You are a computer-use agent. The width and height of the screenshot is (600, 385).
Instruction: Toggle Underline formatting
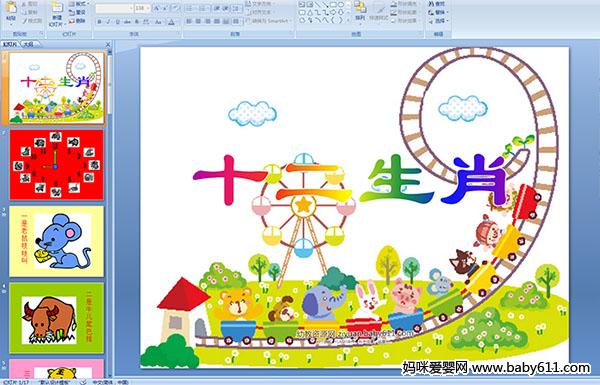coord(117,22)
